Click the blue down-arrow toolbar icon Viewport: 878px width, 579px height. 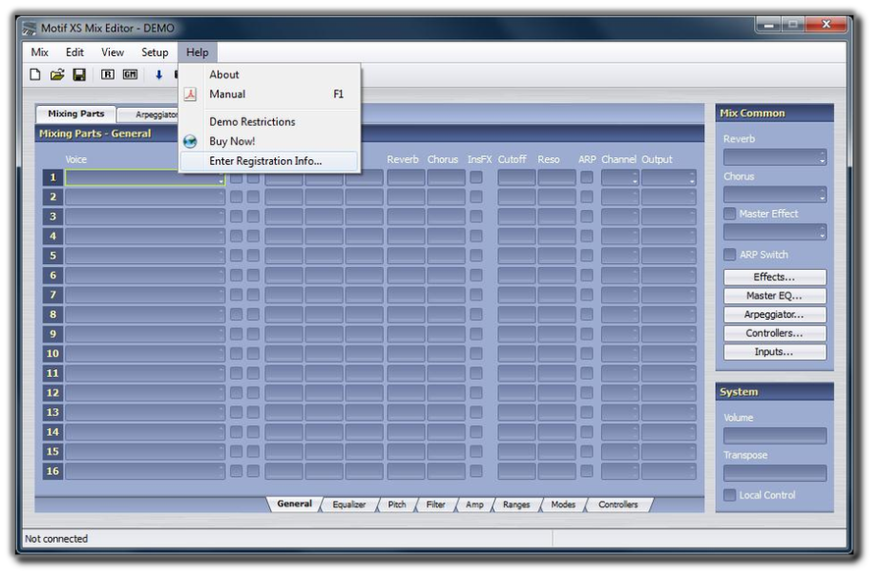tap(159, 74)
